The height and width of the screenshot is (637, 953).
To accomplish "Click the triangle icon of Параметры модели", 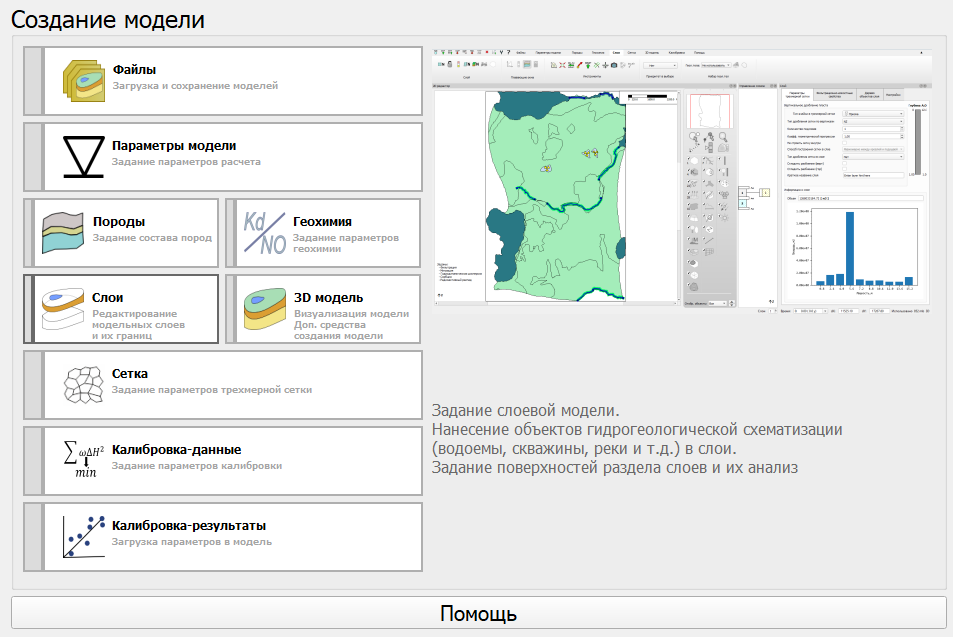I will 83,157.
